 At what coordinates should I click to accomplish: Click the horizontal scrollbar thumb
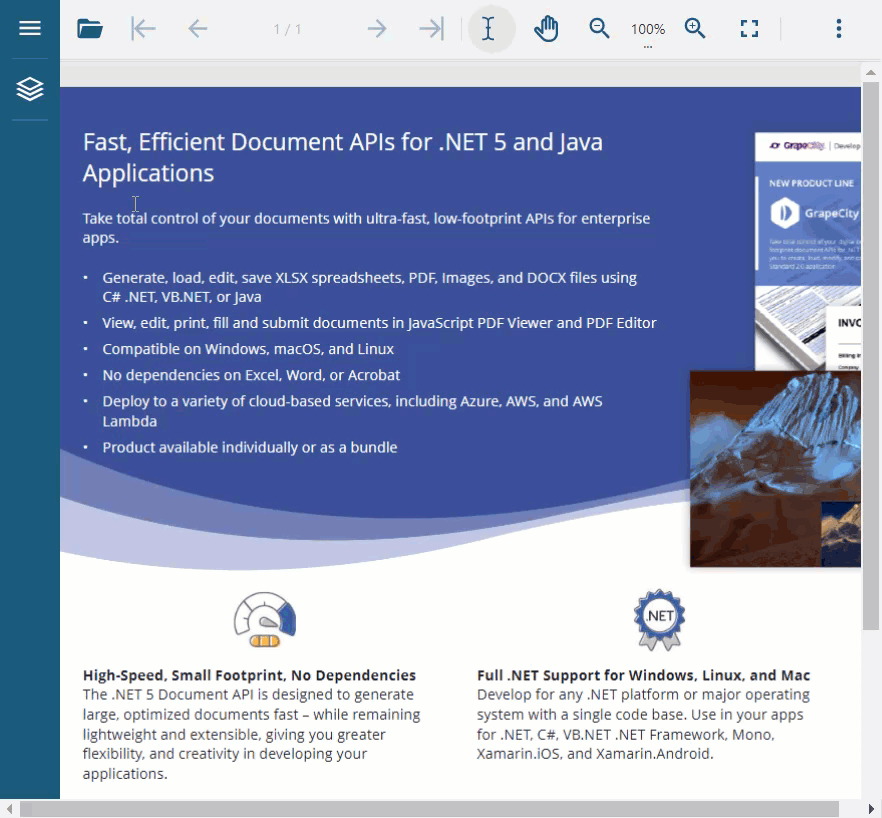click(x=429, y=809)
